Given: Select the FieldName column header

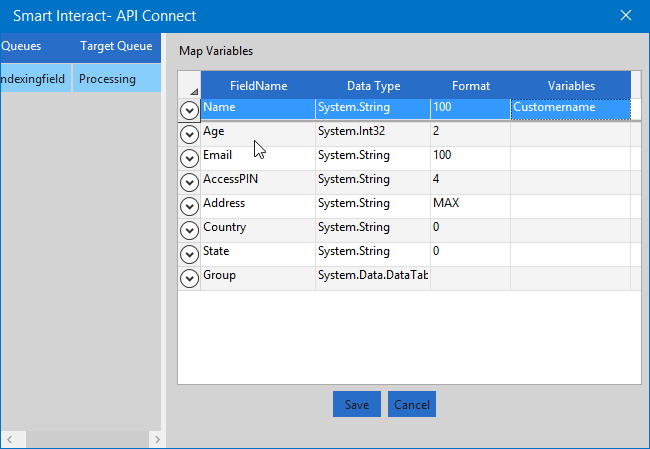Looking at the screenshot, I should [x=258, y=86].
